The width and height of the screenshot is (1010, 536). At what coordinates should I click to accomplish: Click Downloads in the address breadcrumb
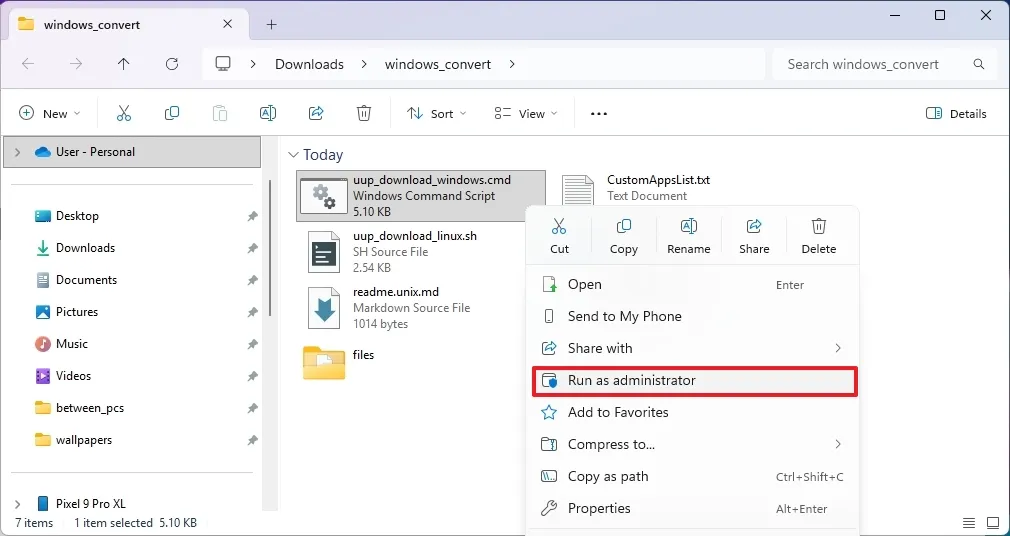point(309,64)
